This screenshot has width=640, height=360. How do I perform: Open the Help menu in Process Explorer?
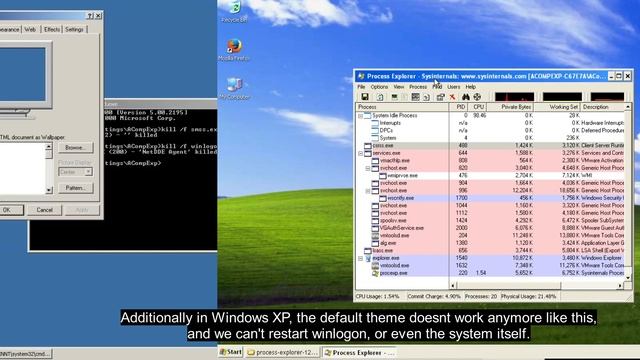point(471,87)
